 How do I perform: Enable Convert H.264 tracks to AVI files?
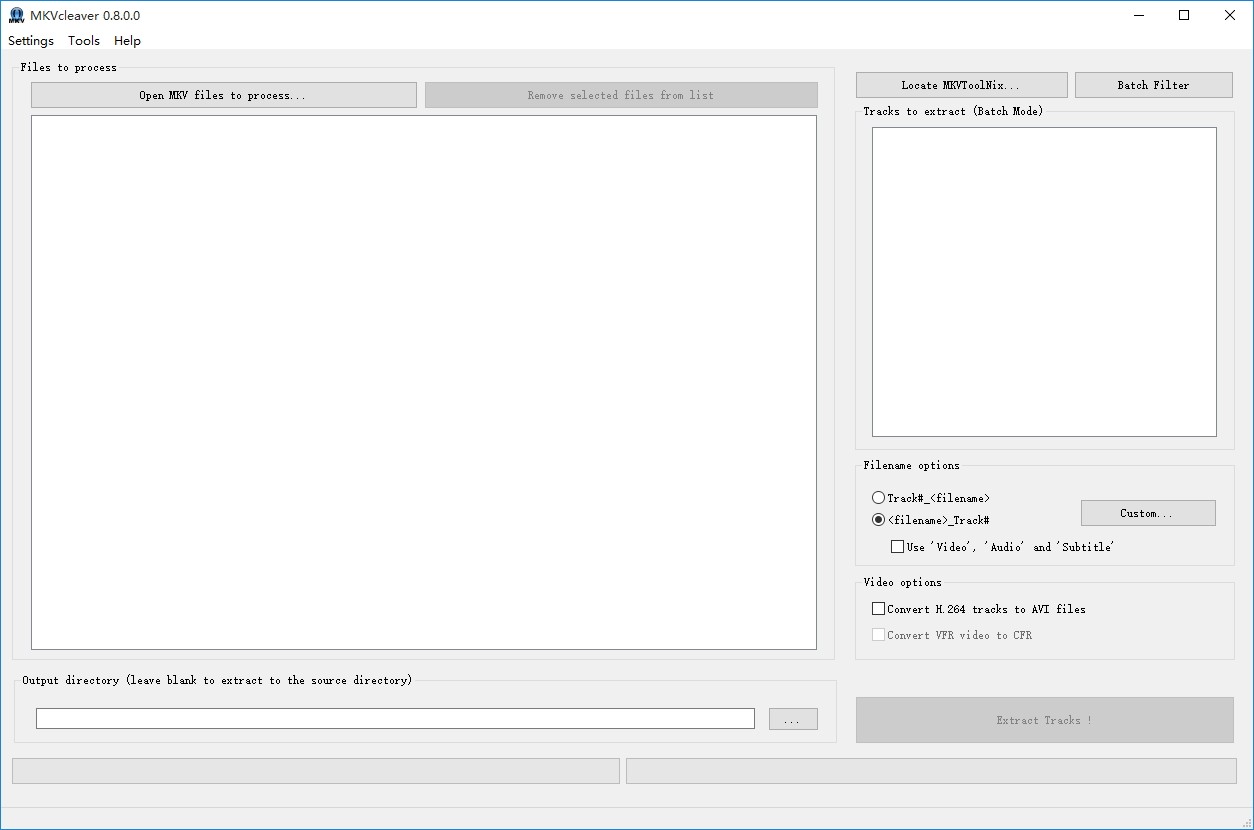tap(878, 608)
